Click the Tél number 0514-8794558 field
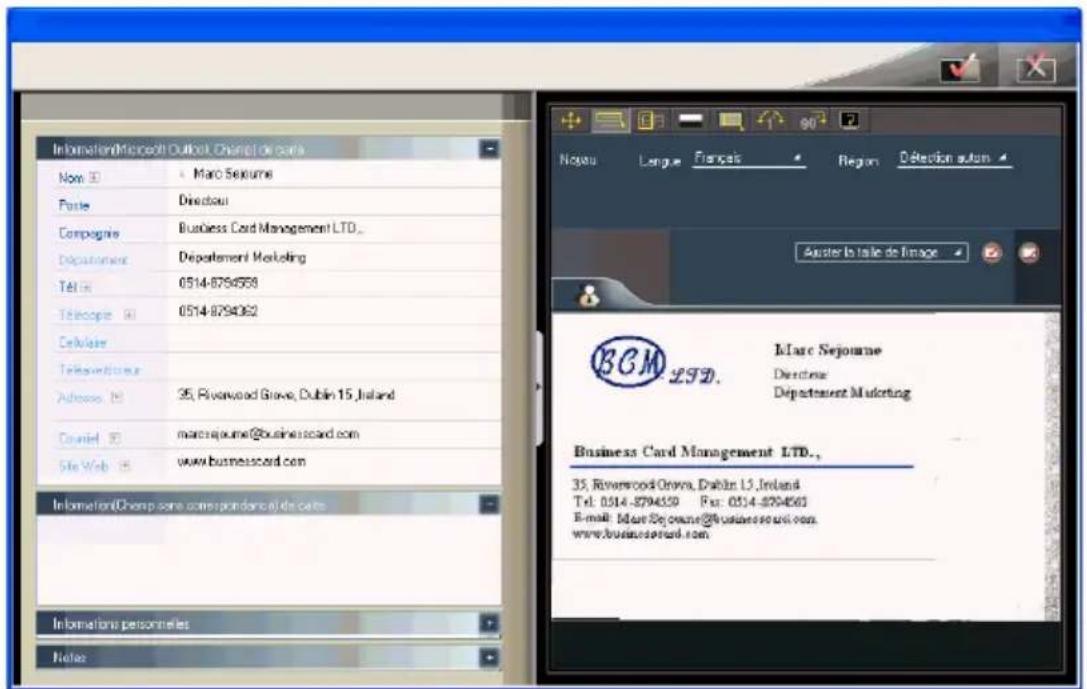This screenshot has height=689, width=1087. pos(334,284)
